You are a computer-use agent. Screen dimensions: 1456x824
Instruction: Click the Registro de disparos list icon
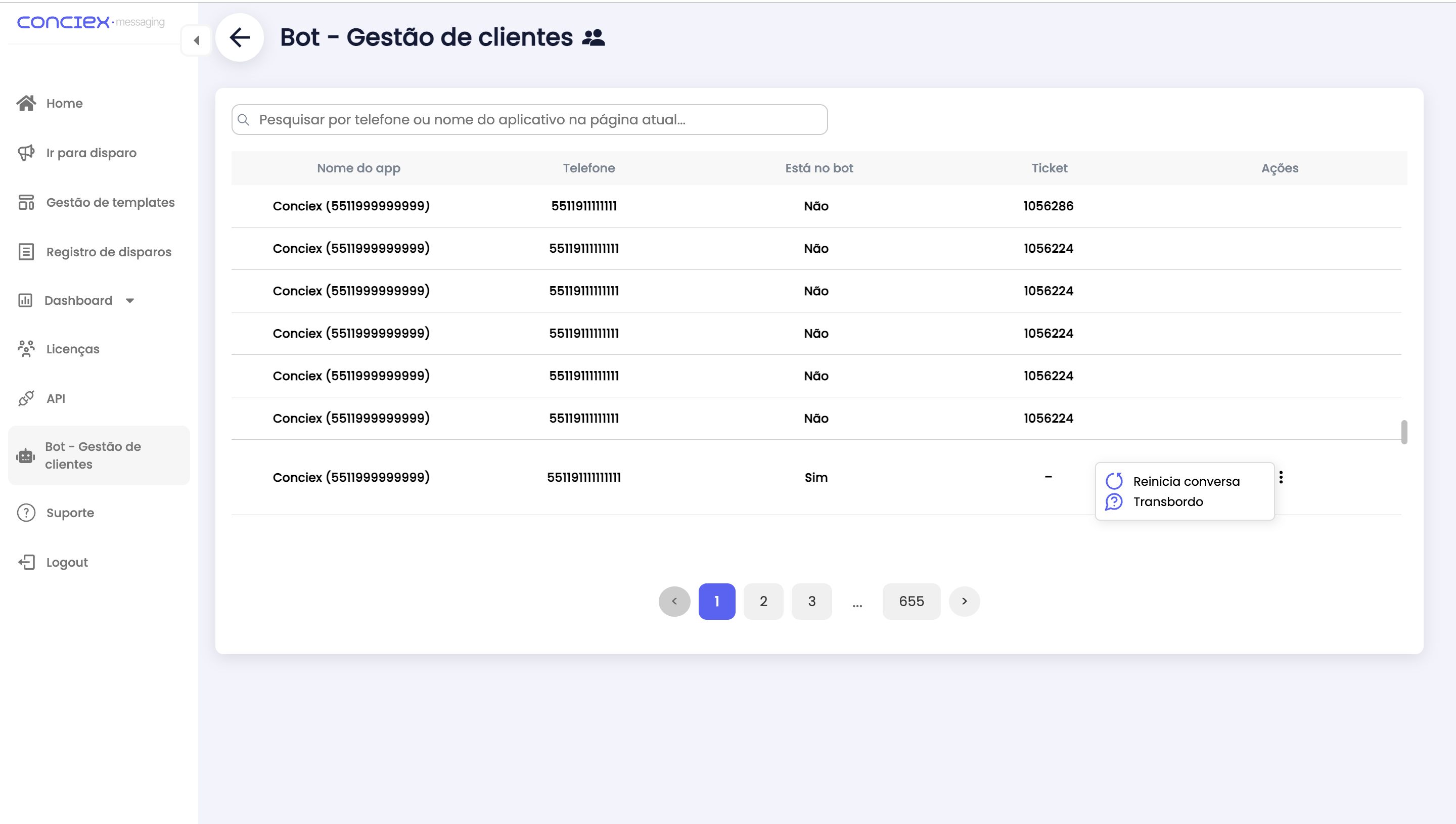pyautogui.click(x=26, y=252)
